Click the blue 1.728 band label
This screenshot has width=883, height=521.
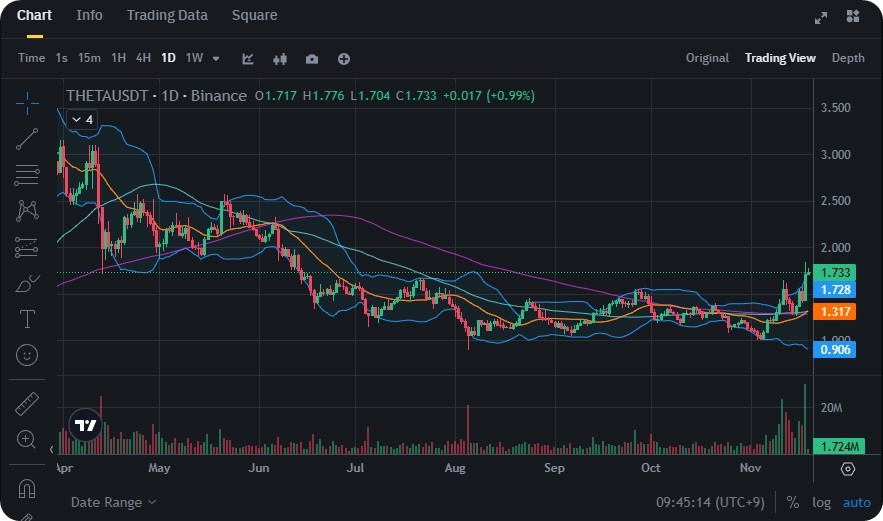(x=835, y=290)
